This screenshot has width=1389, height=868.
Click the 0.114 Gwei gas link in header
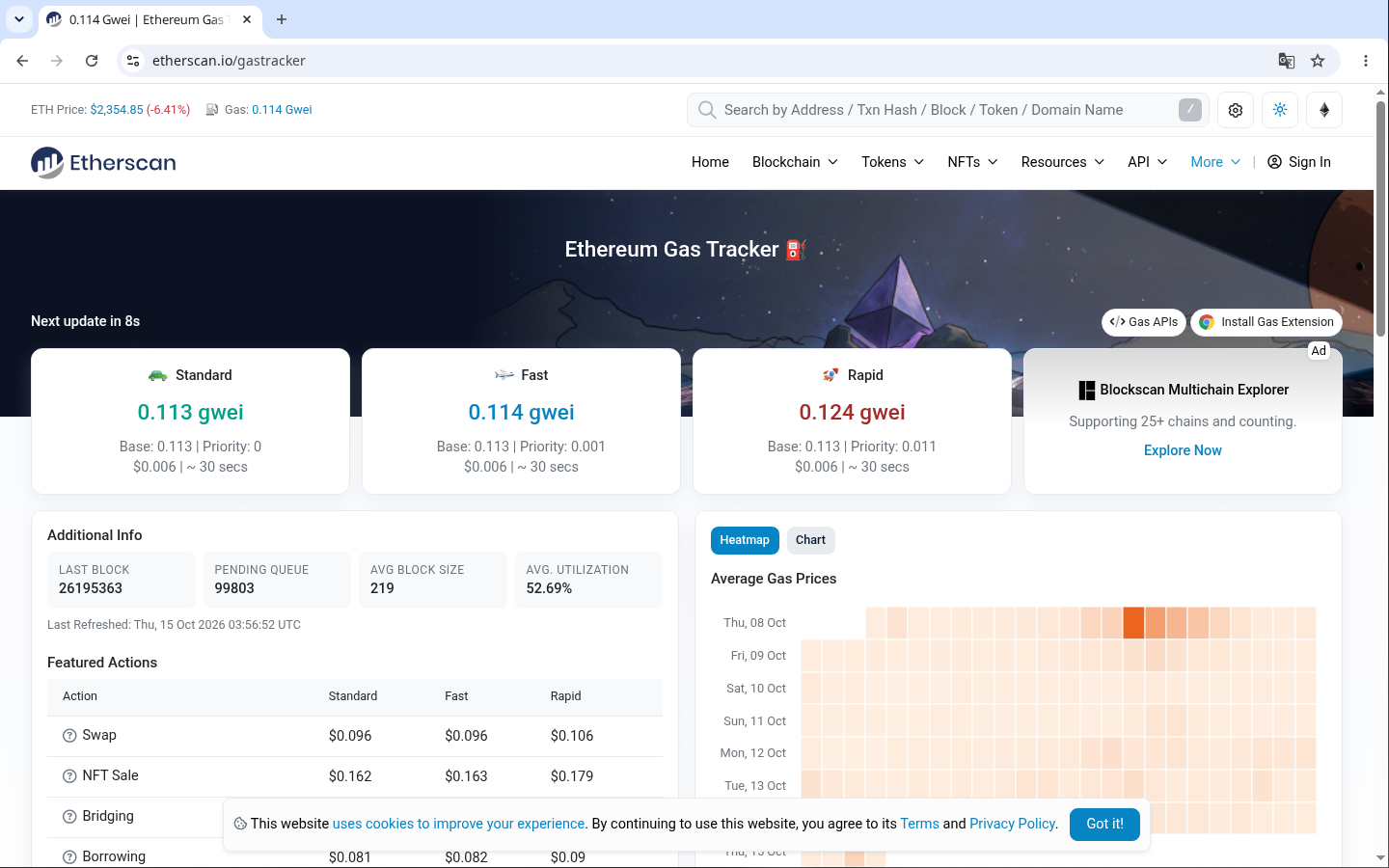[x=282, y=110]
